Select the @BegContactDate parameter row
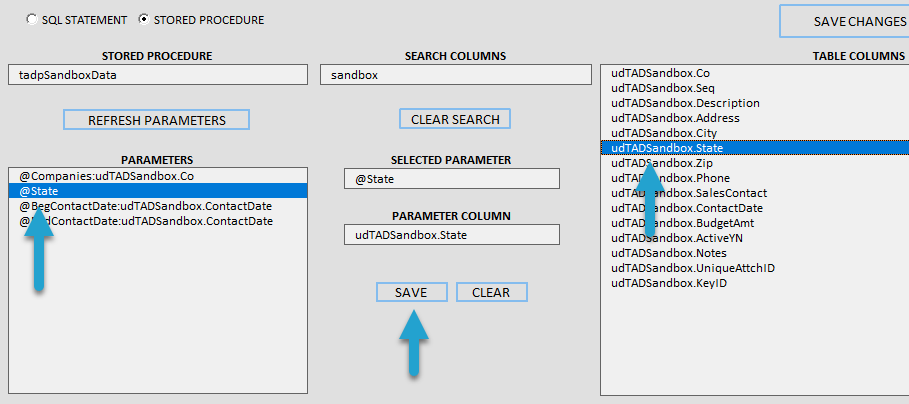Viewport: 909px width, 404px height. coord(158,206)
